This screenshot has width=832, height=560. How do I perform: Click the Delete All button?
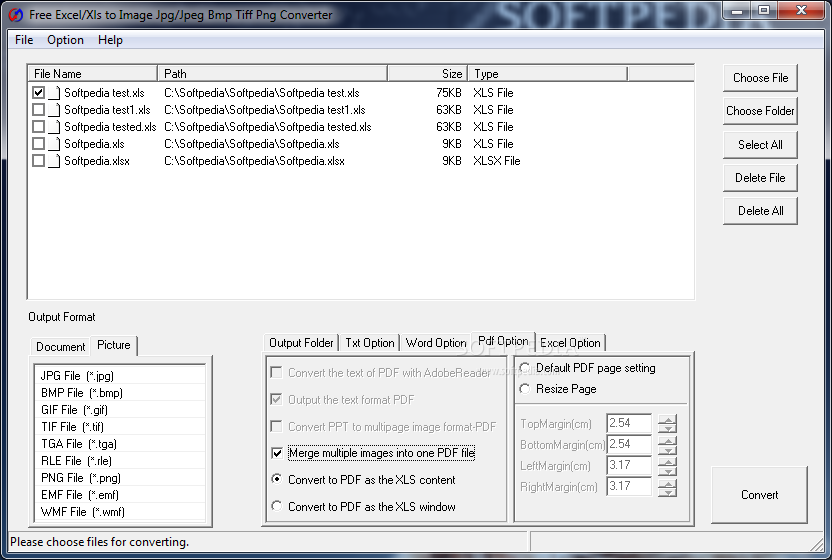coord(760,211)
